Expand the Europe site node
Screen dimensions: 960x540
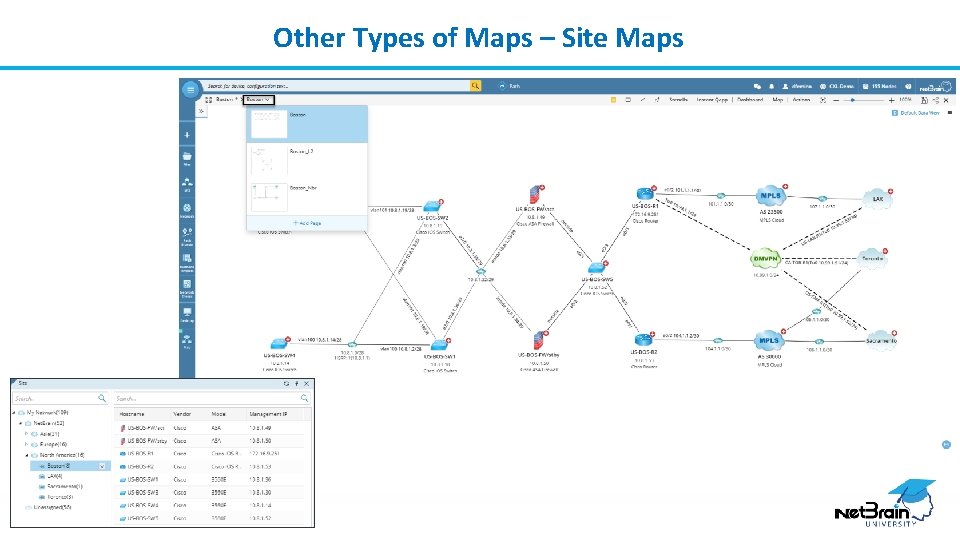click(26, 444)
